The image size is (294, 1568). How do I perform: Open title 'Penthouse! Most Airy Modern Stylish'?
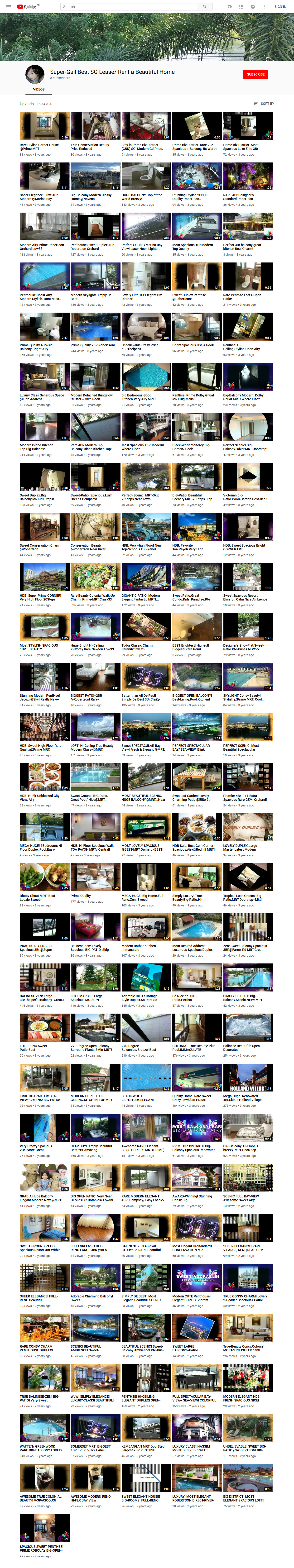40,296
